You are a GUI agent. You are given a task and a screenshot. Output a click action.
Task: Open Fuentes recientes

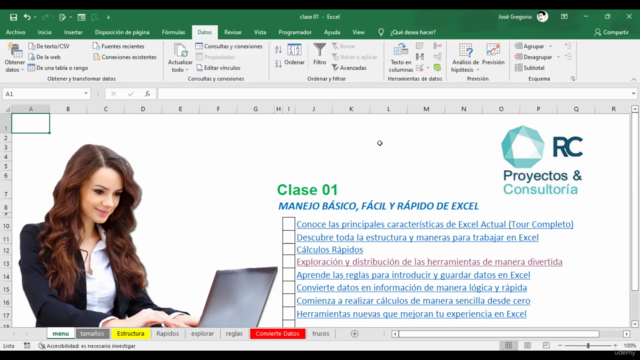118,46
